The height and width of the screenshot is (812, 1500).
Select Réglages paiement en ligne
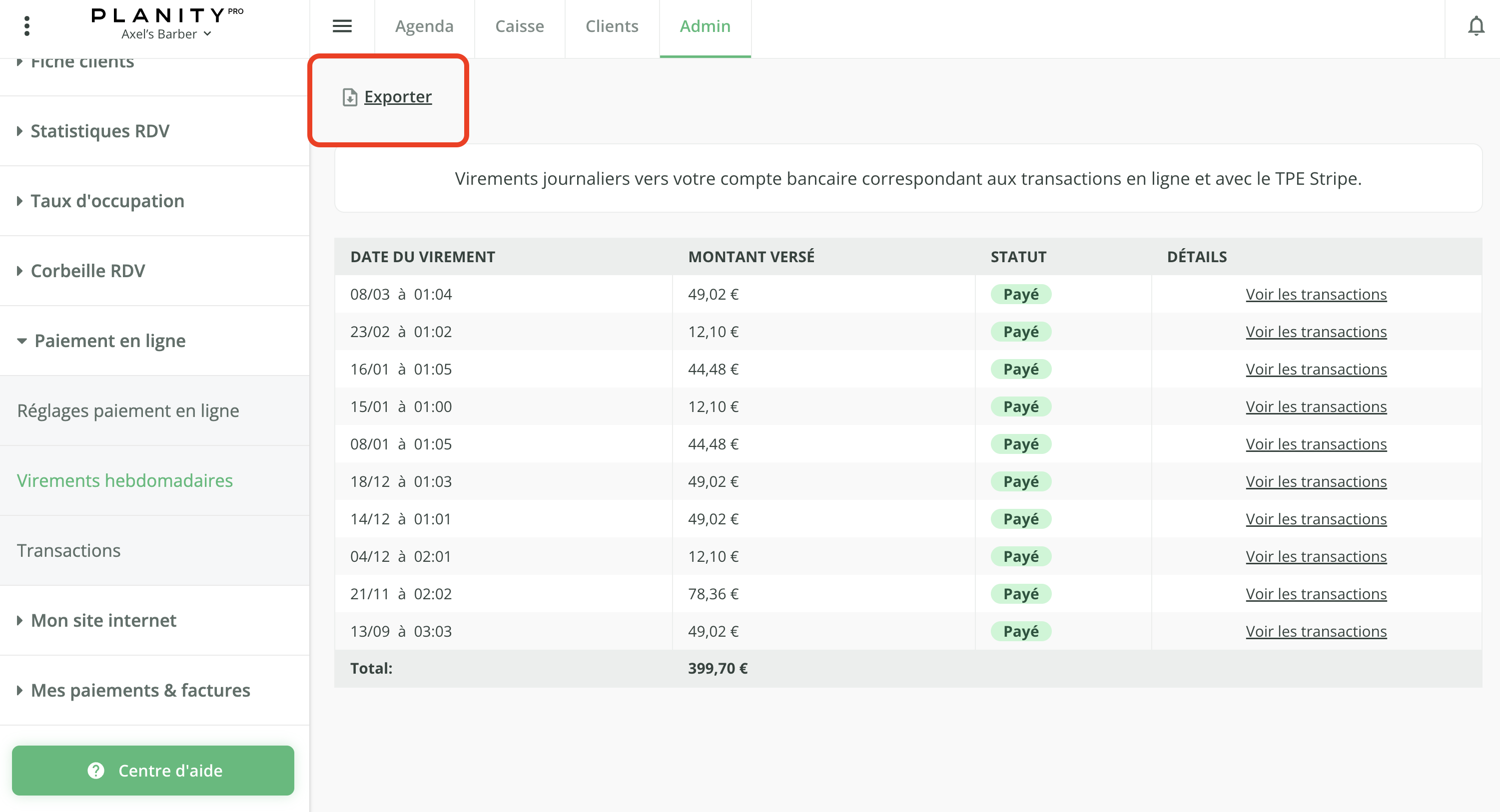(x=128, y=410)
